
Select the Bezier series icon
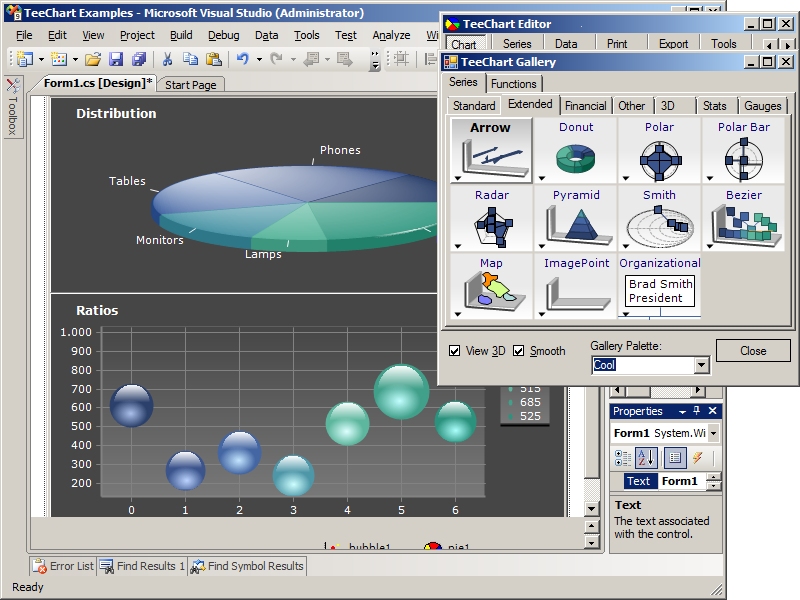[743, 218]
